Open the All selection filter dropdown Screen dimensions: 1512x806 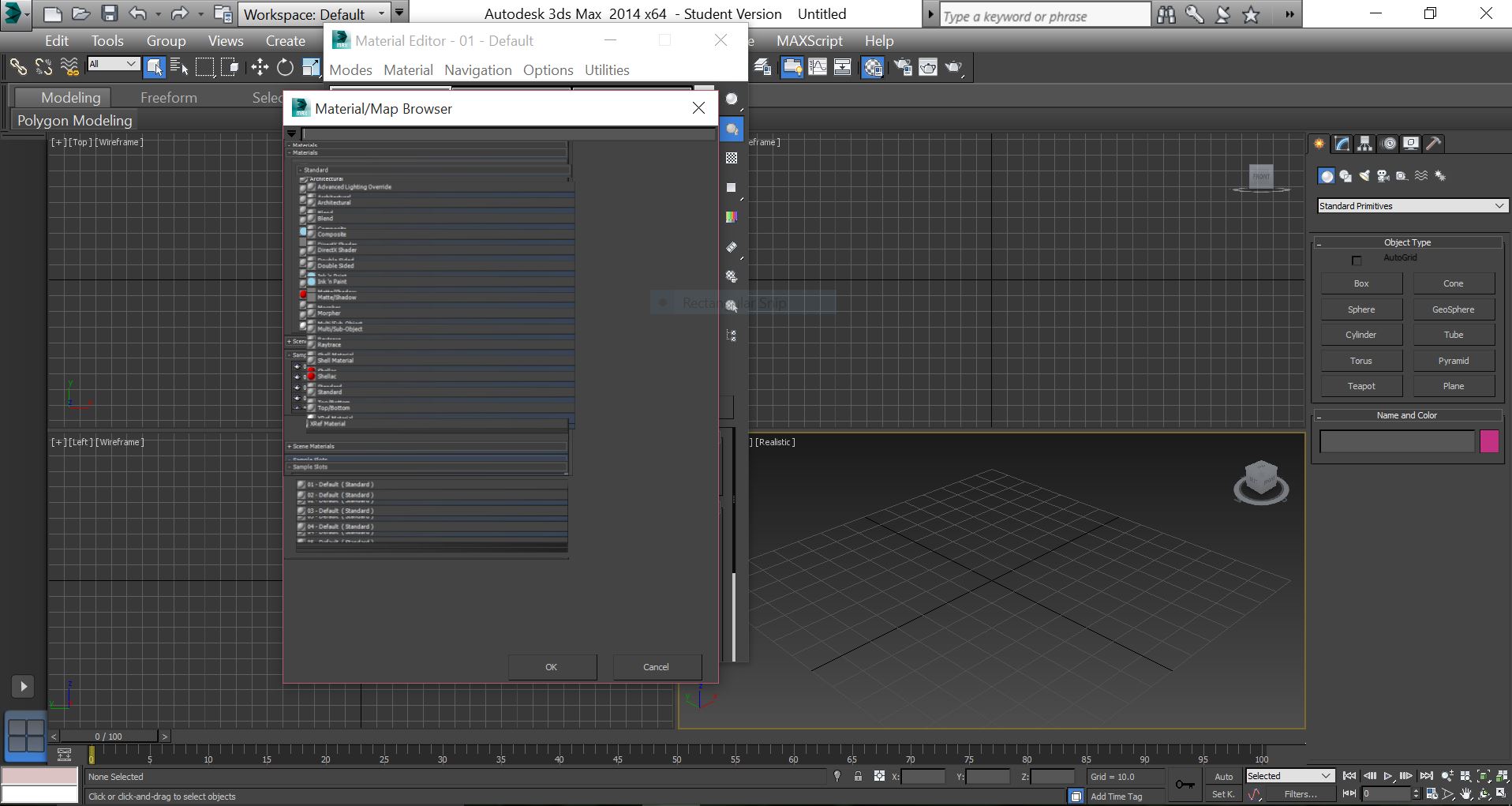114,64
